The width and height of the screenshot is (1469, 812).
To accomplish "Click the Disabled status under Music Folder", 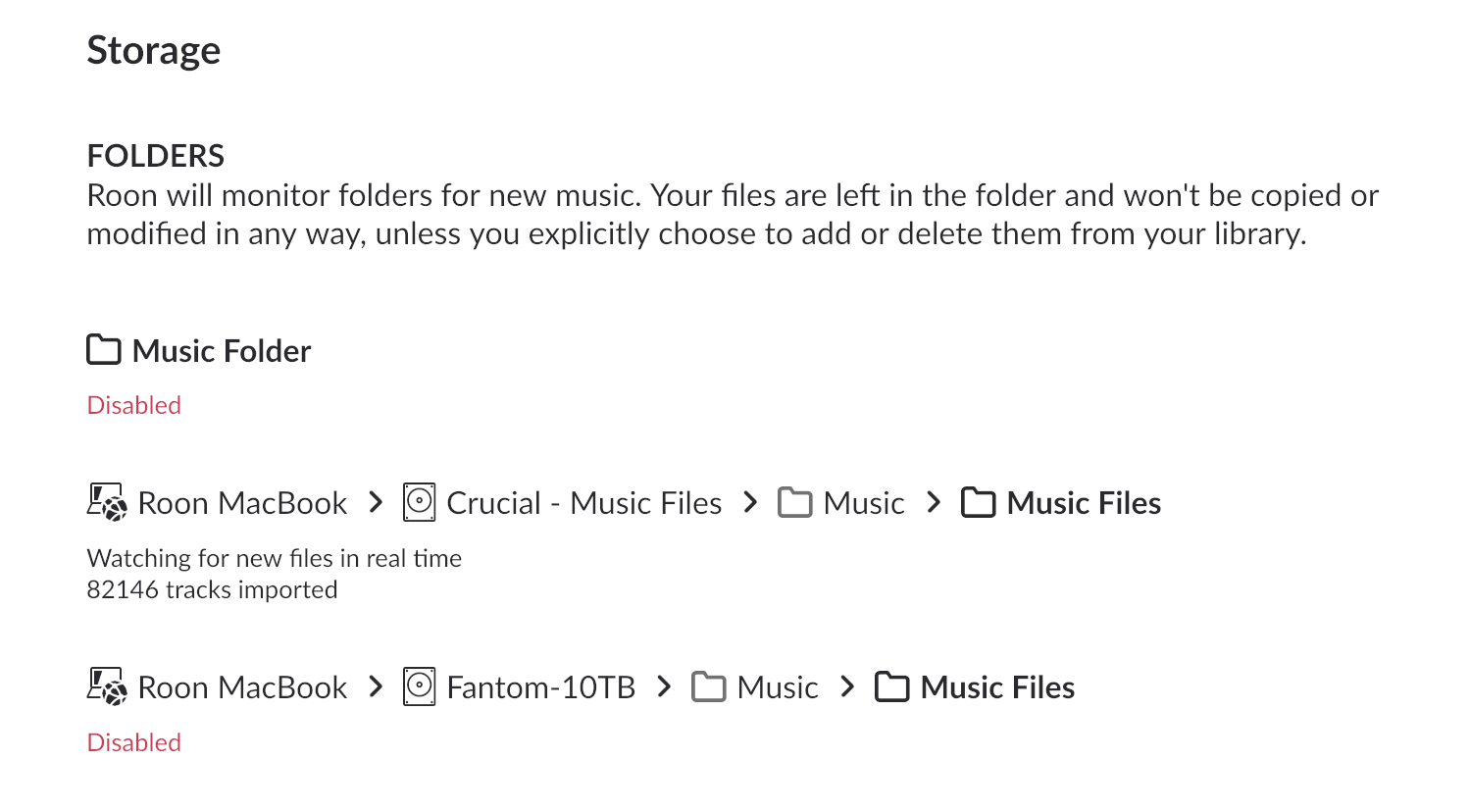I will click(x=134, y=405).
